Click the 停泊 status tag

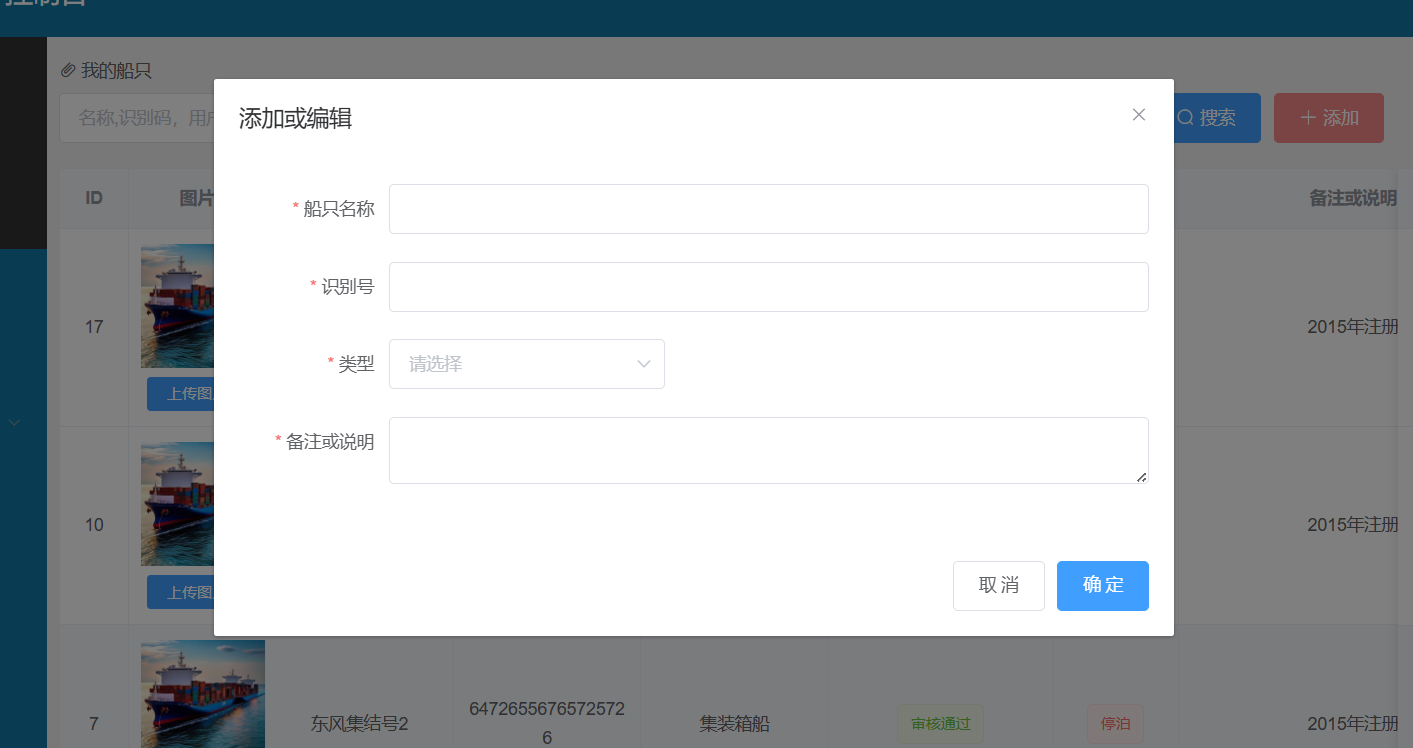(1115, 724)
